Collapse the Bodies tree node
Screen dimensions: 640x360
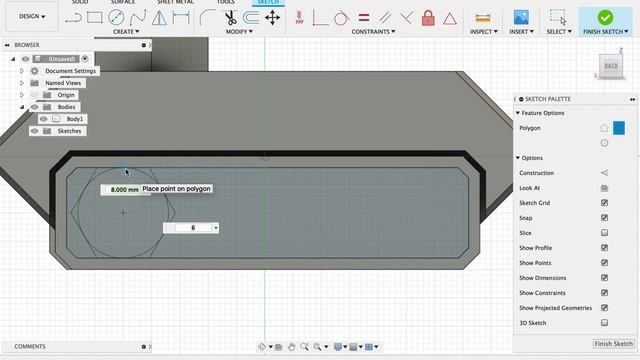coord(22,107)
